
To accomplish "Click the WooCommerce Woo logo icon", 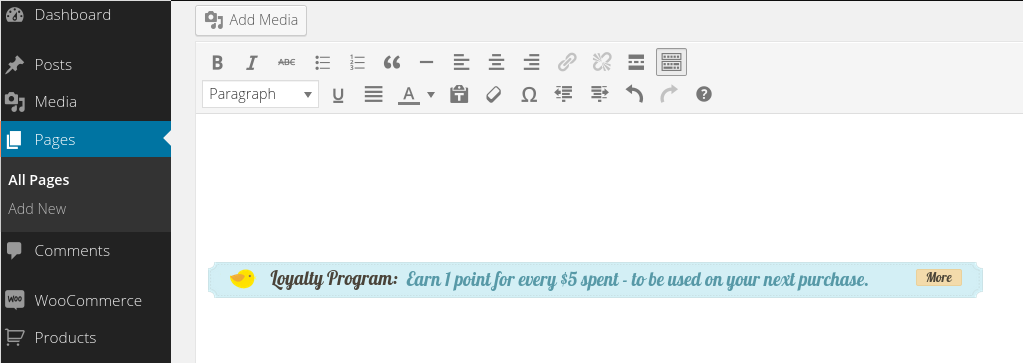I will coord(14,300).
